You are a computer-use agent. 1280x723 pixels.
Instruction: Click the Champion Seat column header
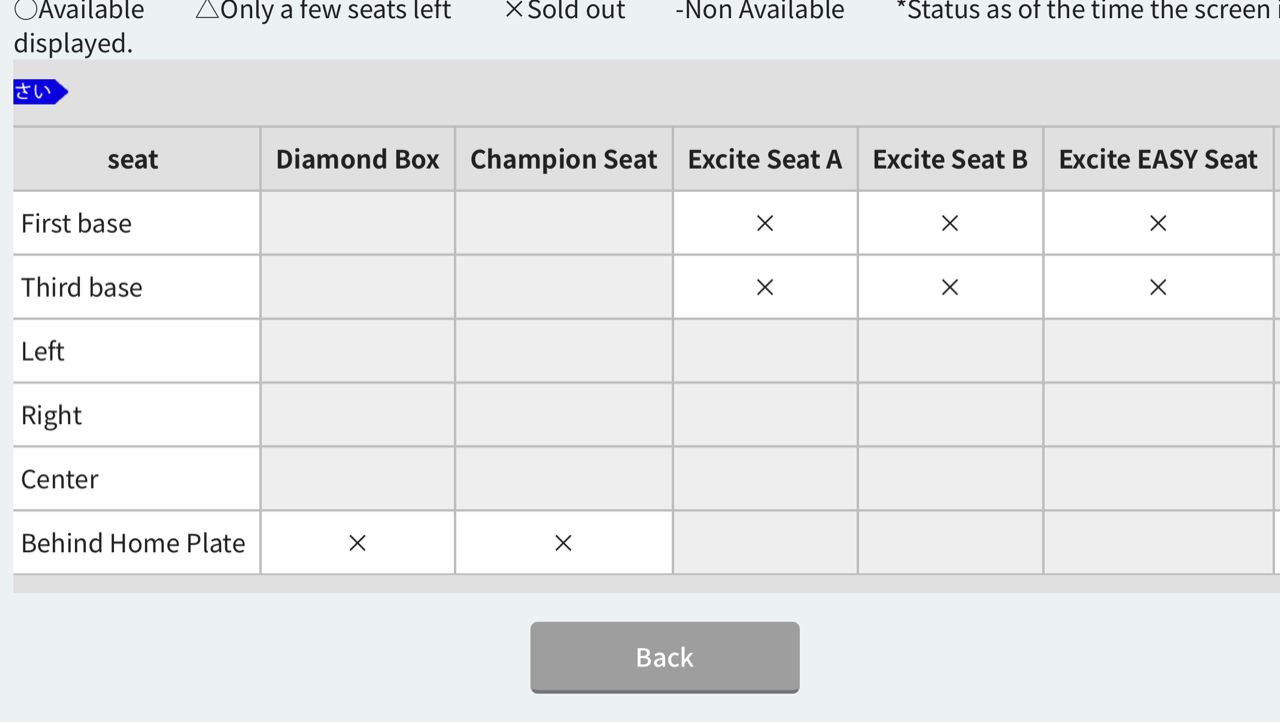pos(563,160)
